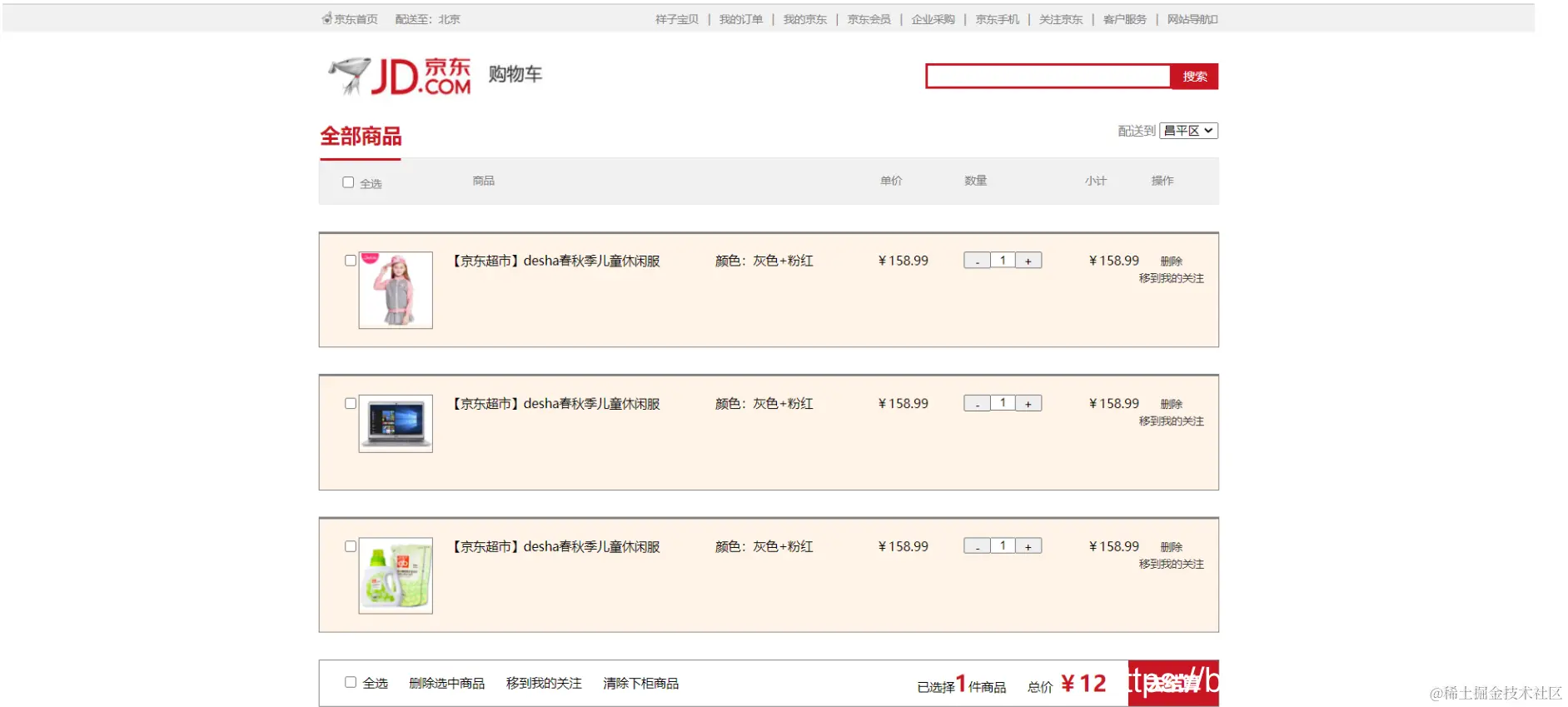Open 企业采购 link

point(933,19)
